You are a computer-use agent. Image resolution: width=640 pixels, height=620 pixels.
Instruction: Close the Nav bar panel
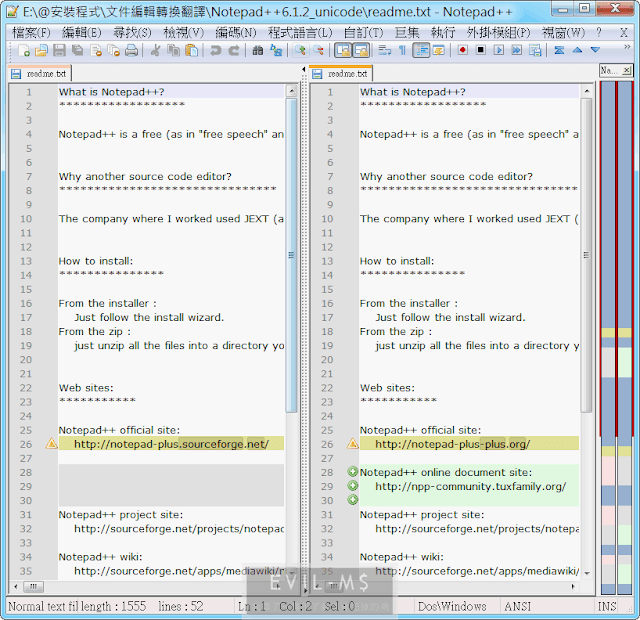click(x=627, y=71)
